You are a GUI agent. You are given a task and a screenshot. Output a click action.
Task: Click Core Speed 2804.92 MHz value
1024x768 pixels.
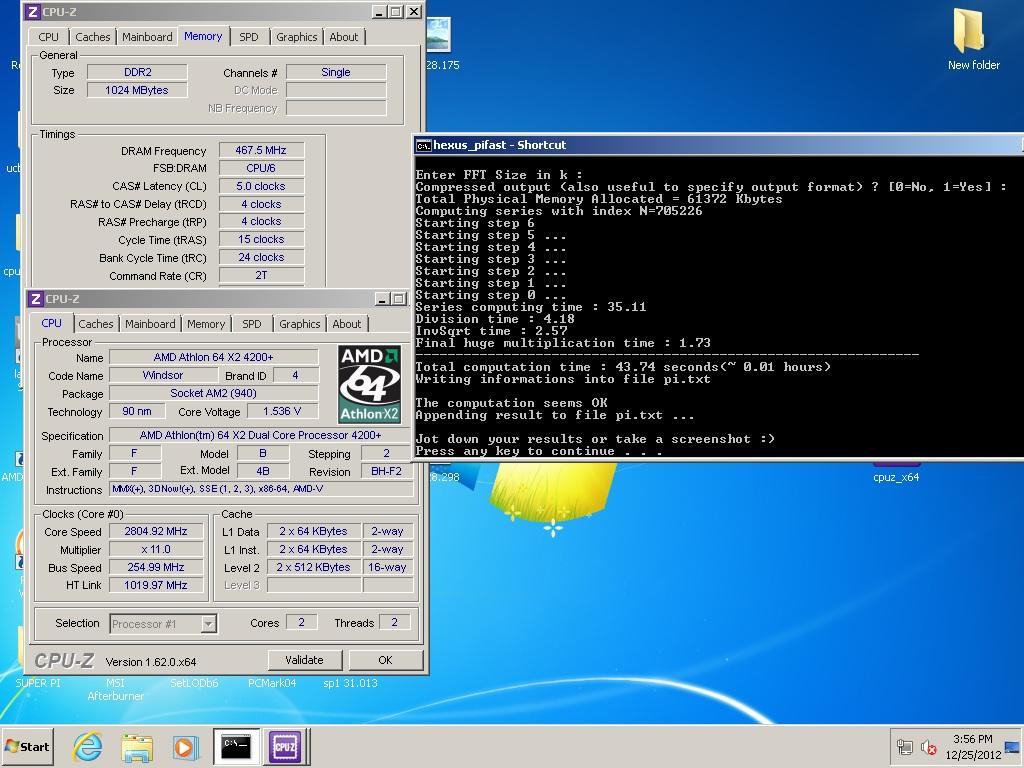[x=156, y=532]
